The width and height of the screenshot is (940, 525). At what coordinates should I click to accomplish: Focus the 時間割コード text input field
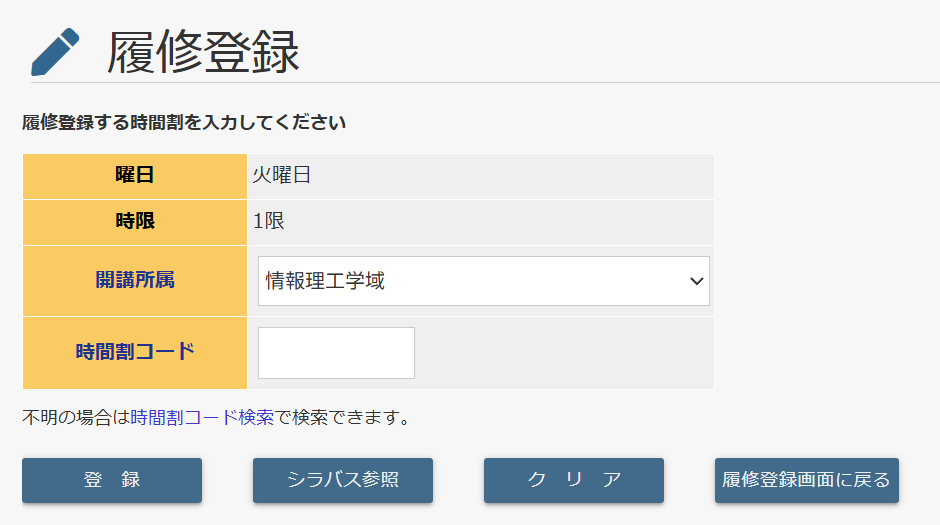tap(336, 353)
